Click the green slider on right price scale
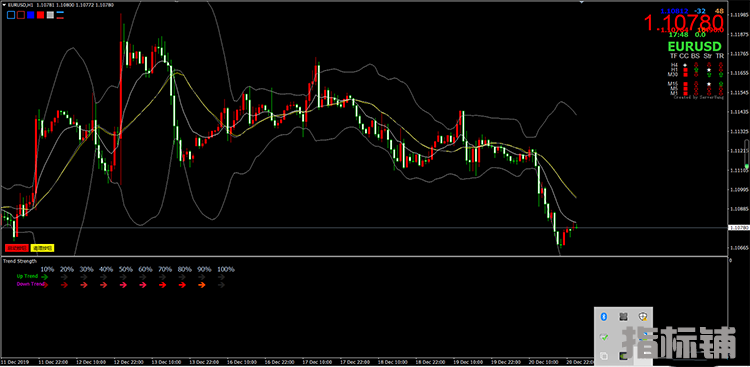 pyautogui.click(x=747, y=165)
